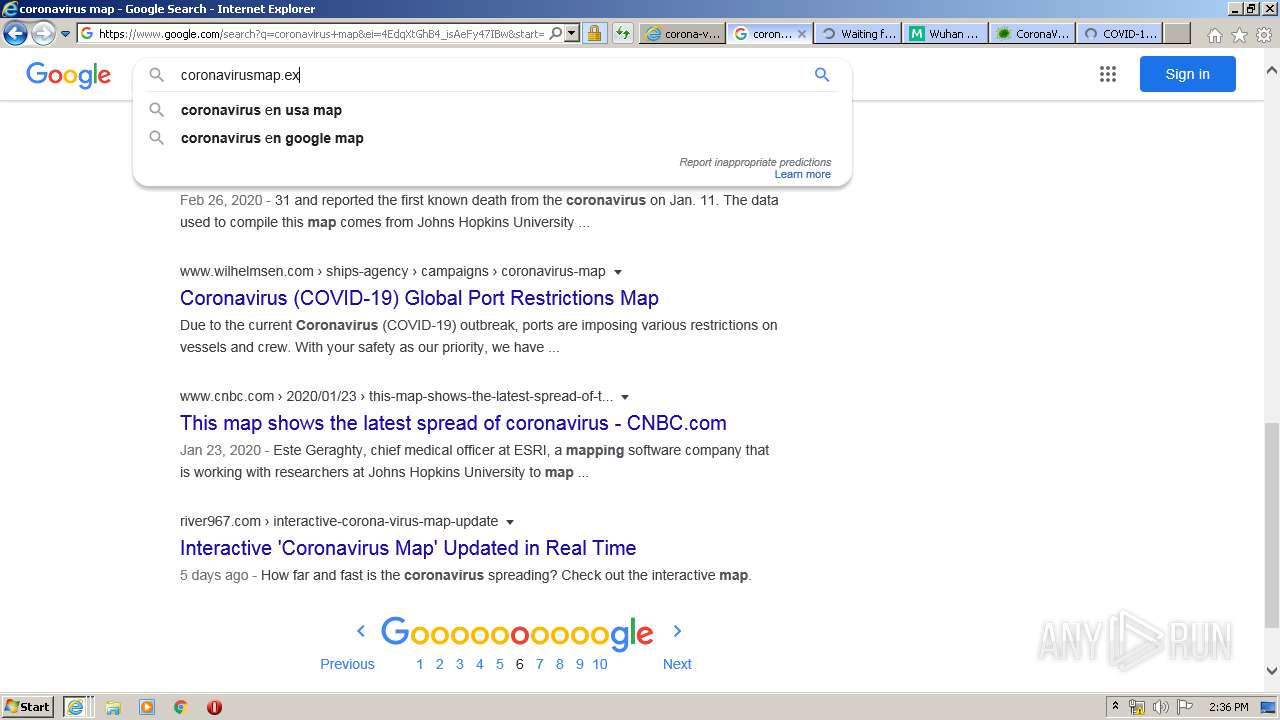
Task: Close the active coron... tab
Action: 801,33
